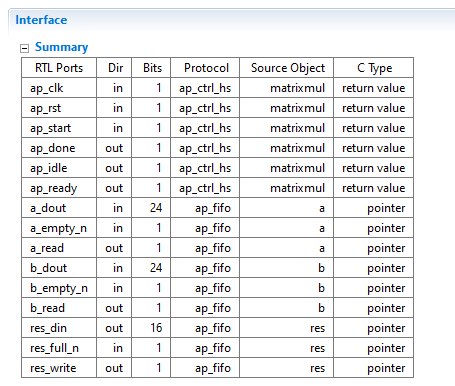Click the 'out' direction in res_write row
The image size is (455, 386).
114,368
